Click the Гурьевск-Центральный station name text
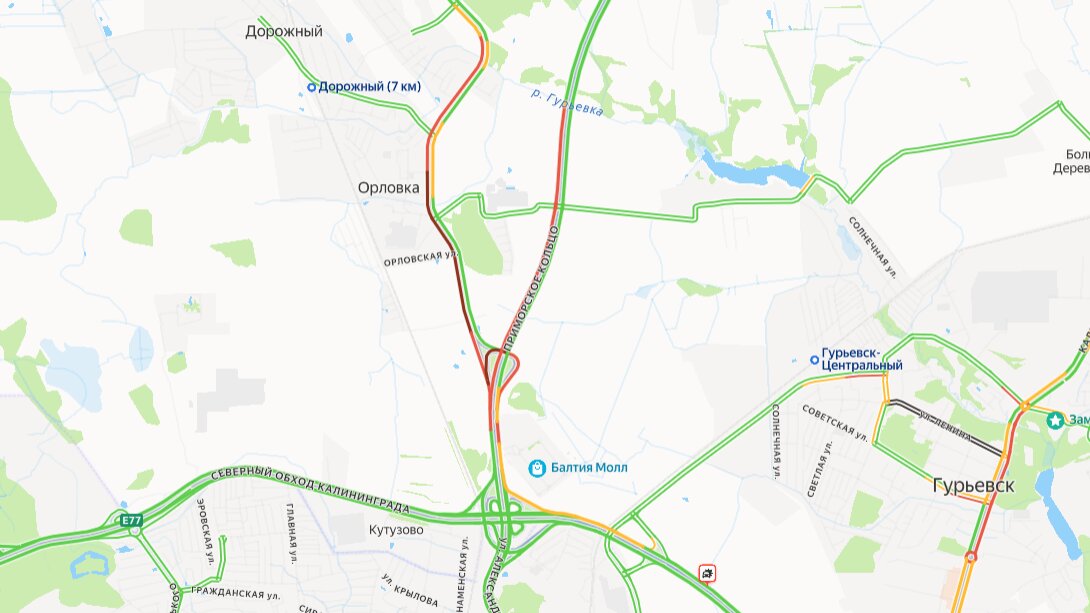This screenshot has width=1090, height=613. click(862, 359)
